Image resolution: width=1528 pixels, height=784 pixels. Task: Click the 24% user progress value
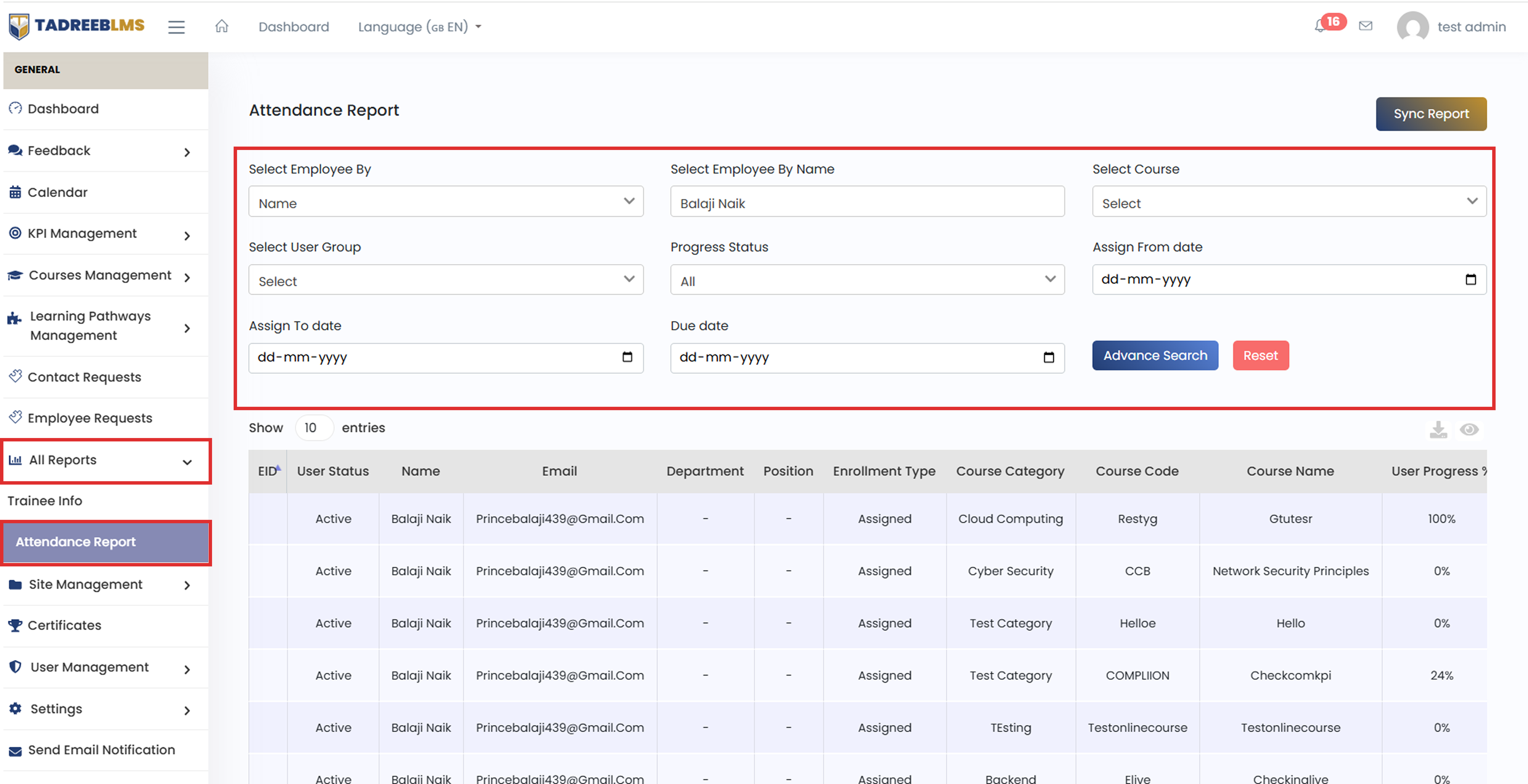point(1441,675)
